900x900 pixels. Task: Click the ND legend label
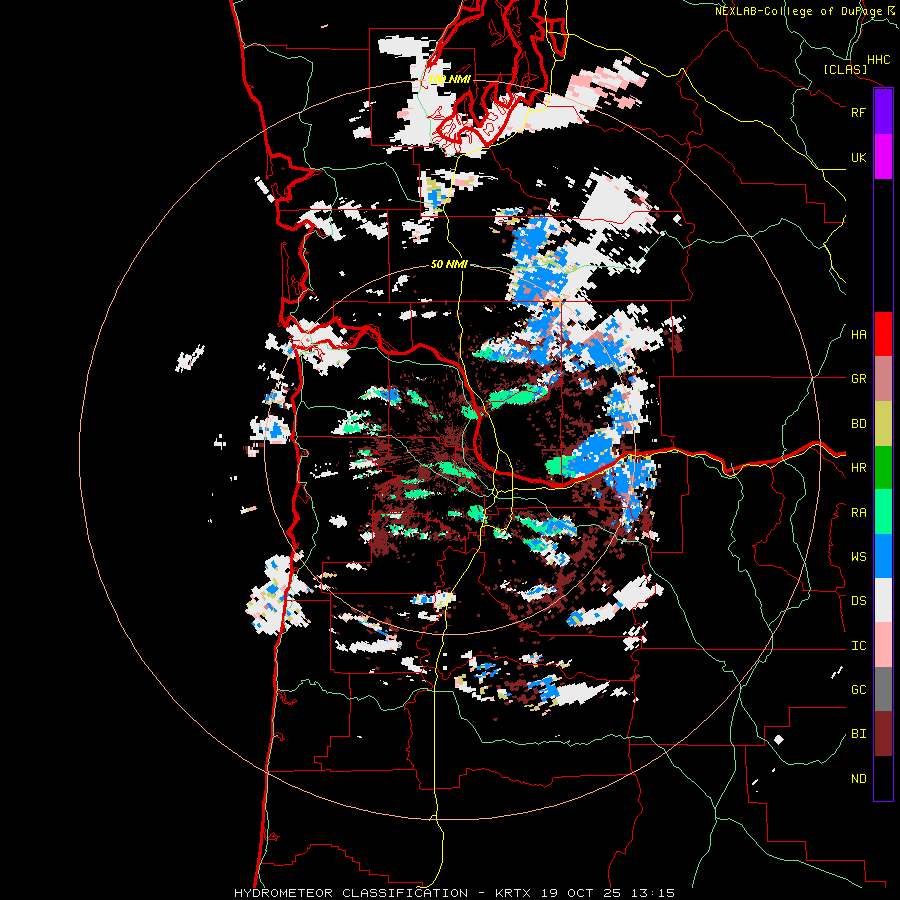pos(858,779)
